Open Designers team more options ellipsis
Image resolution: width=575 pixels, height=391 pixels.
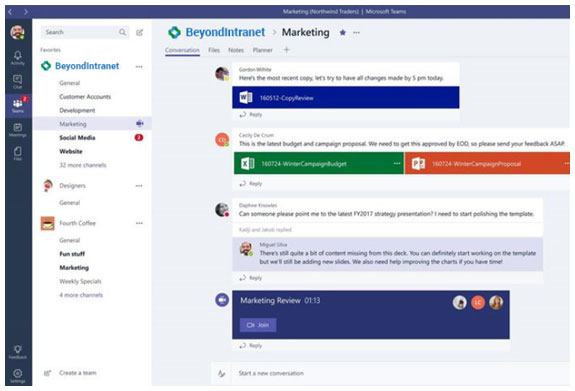click(139, 186)
